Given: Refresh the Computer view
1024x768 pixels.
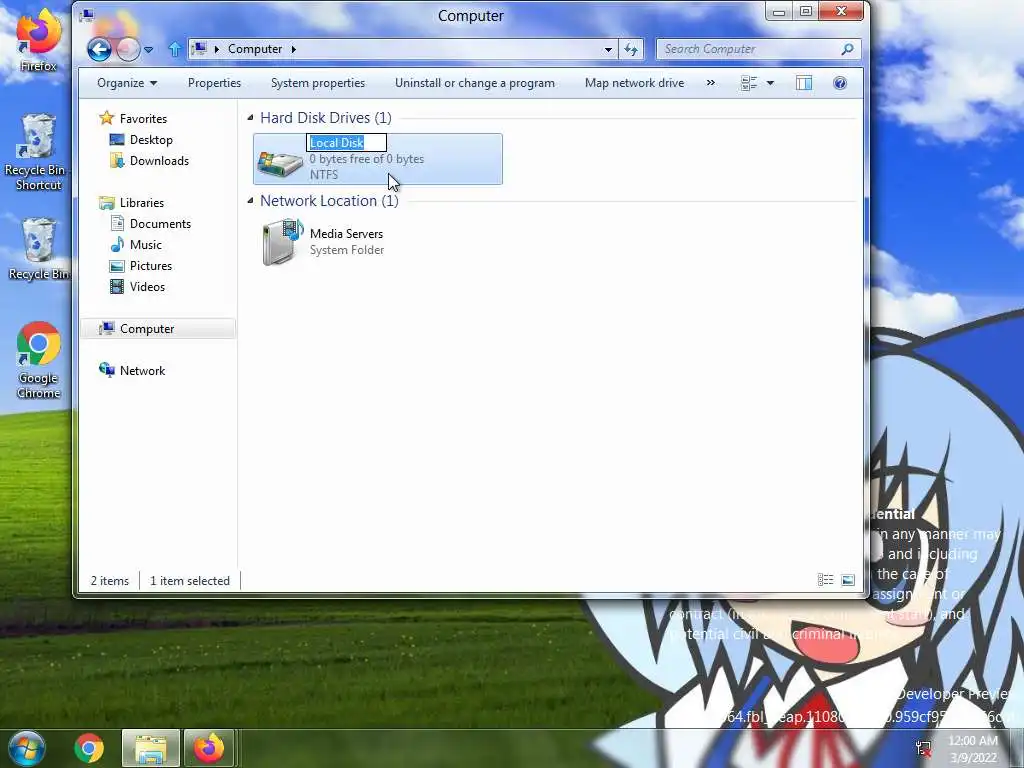Looking at the screenshot, I should click(631, 50).
